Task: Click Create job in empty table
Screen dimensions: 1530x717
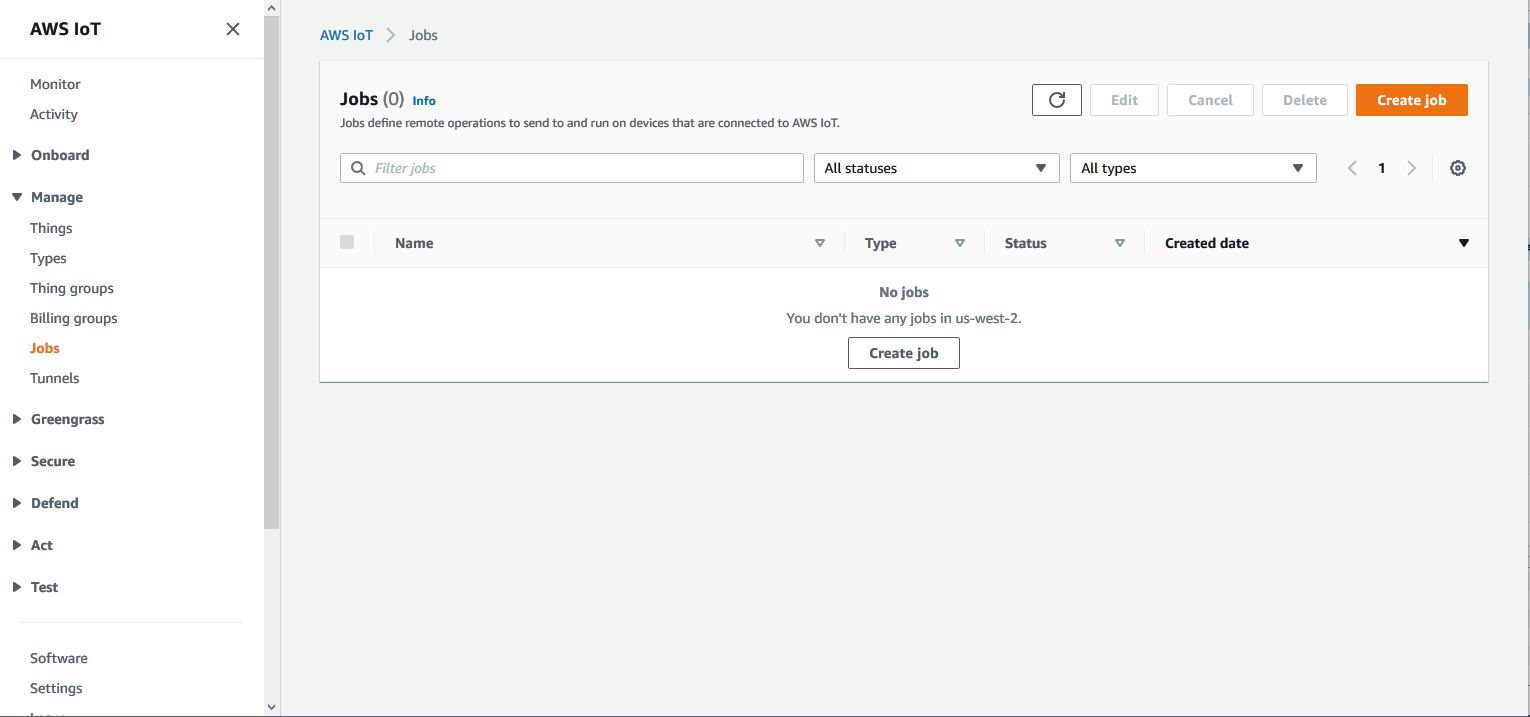Action: [904, 353]
